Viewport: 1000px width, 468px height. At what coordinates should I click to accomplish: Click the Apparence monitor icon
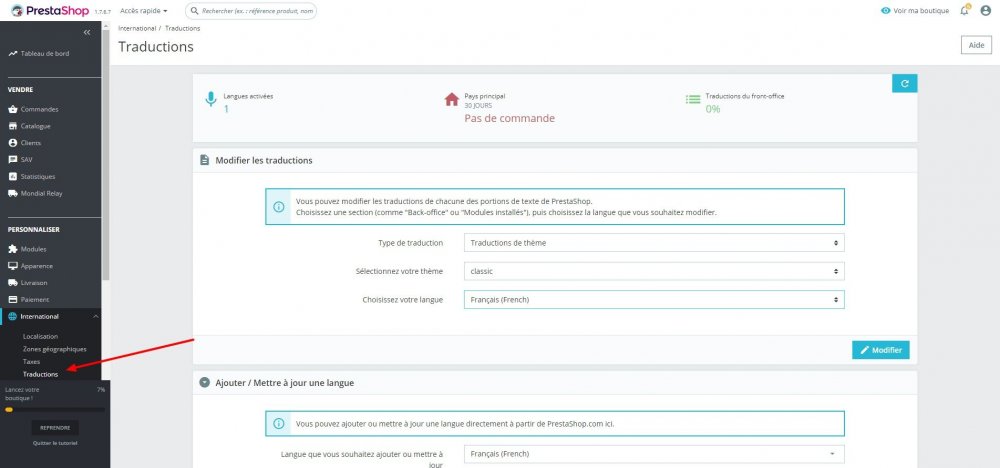(13, 266)
